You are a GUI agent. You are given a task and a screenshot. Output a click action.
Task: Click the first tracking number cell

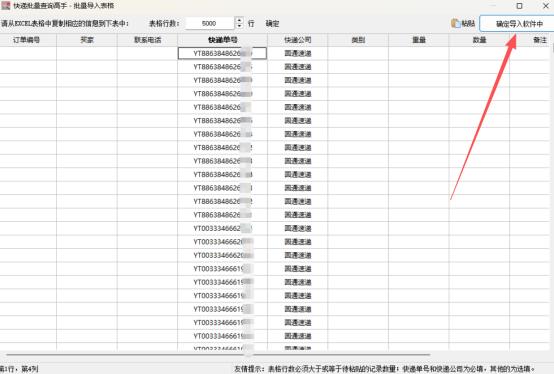(223, 53)
